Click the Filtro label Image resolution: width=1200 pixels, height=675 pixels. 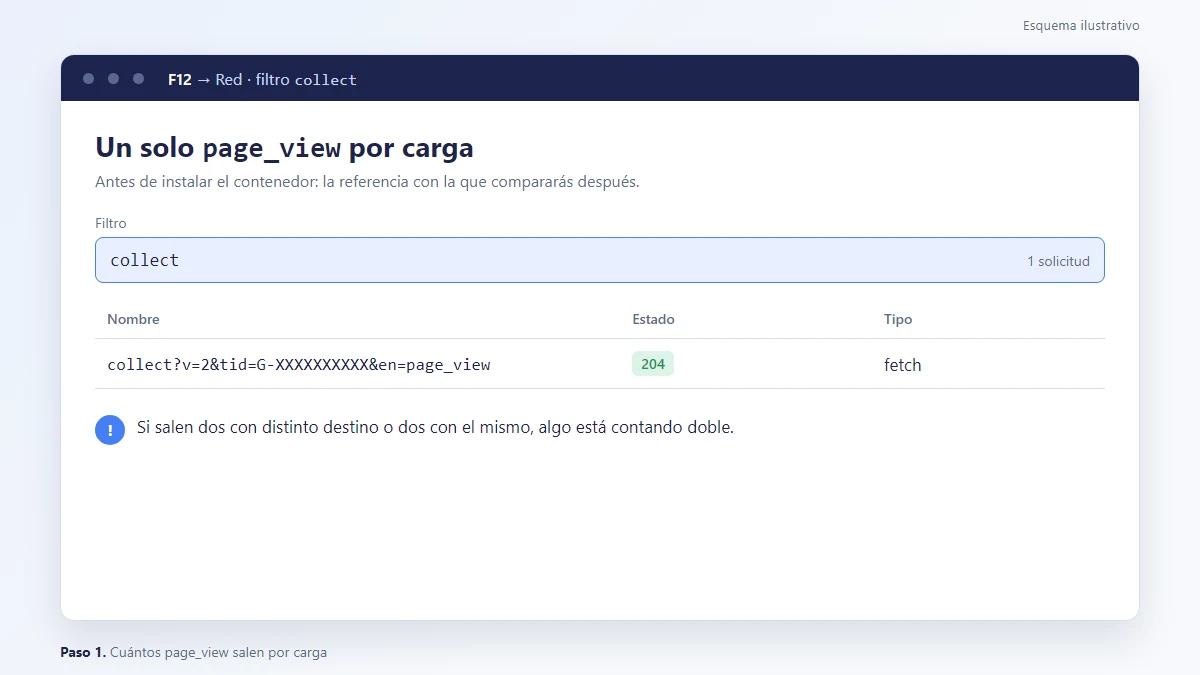click(111, 223)
